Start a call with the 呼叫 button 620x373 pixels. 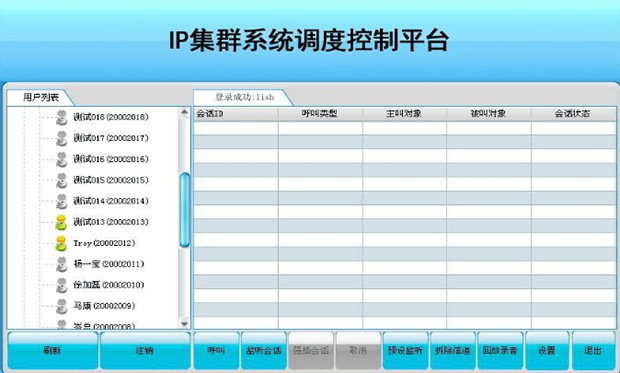(x=216, y=350)
